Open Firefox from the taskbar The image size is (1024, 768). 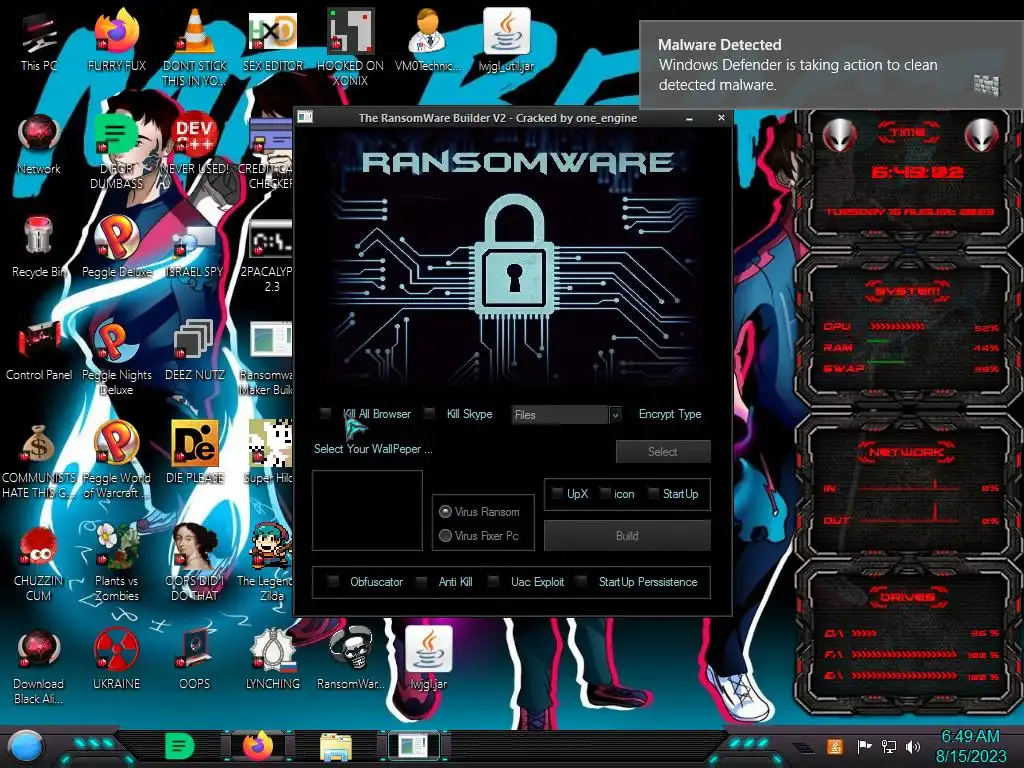(258, 746)
